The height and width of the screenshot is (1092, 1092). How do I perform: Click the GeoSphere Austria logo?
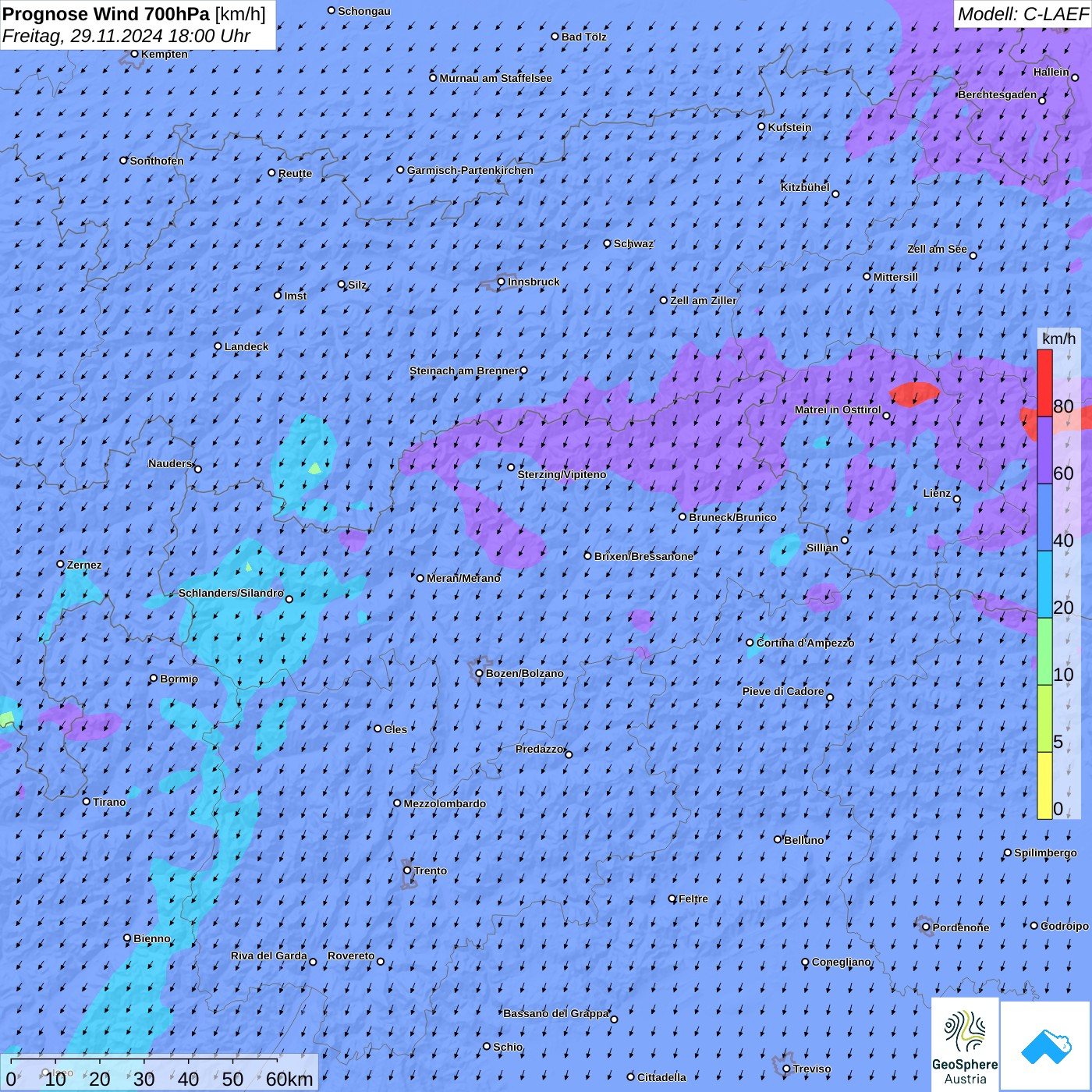point(965,1044)
